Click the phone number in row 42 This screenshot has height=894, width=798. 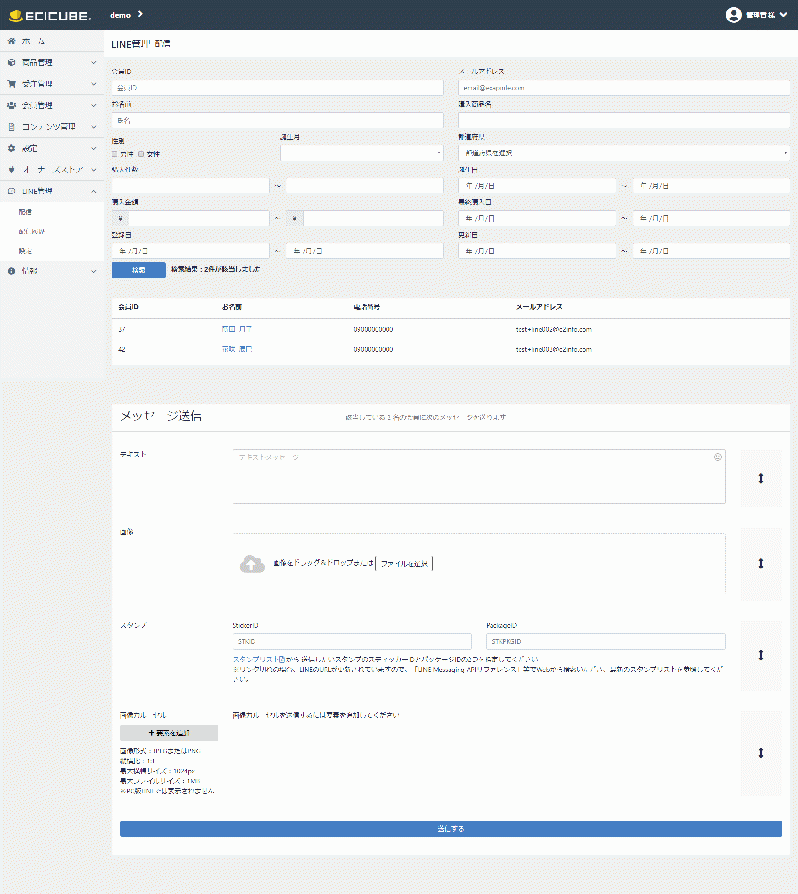(373, 349)
